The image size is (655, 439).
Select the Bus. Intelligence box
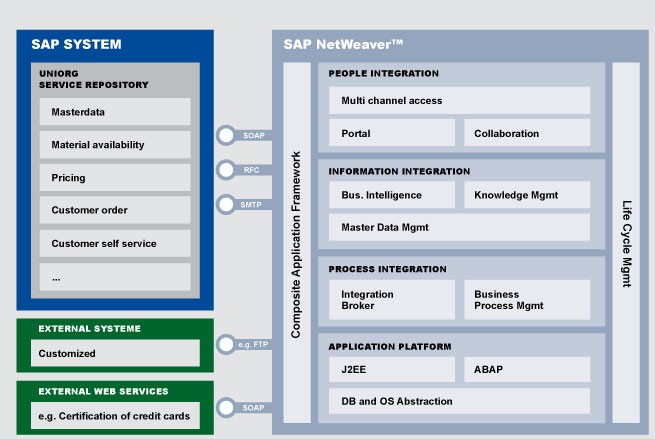tap(392, 195)
